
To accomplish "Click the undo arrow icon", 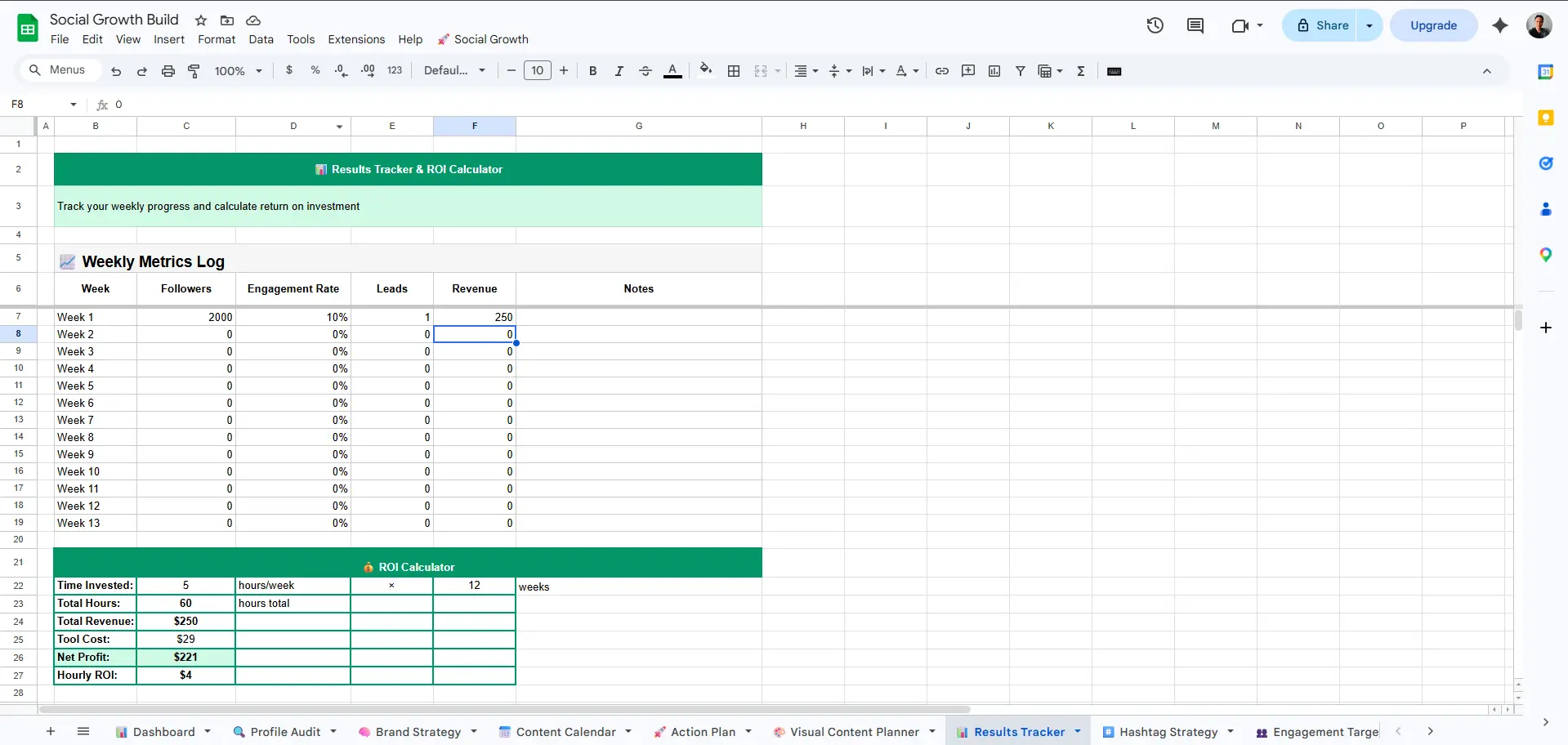I will 116,71.
